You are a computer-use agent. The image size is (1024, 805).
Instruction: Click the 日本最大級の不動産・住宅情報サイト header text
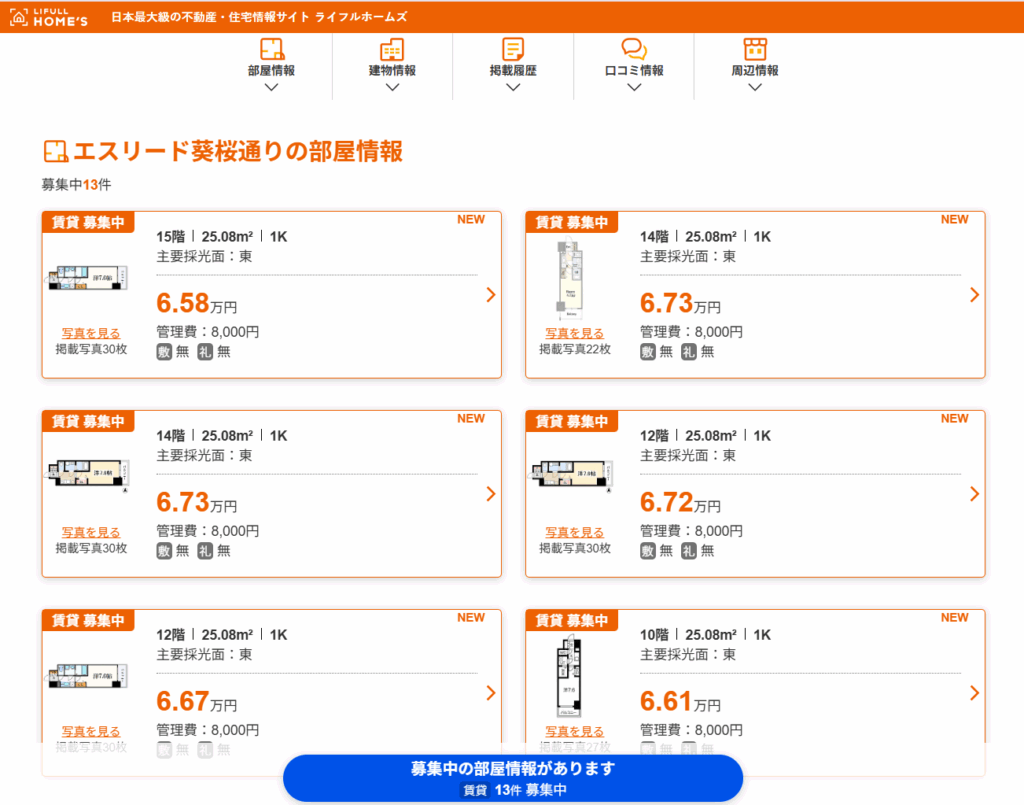[x=259, y=17]
